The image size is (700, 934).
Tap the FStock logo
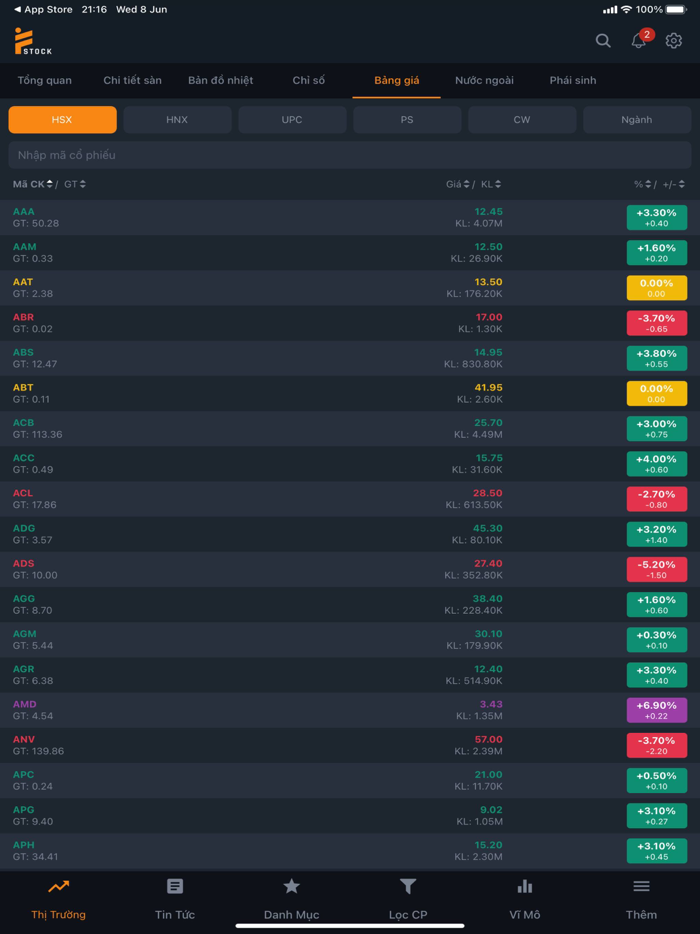(33, 42)
